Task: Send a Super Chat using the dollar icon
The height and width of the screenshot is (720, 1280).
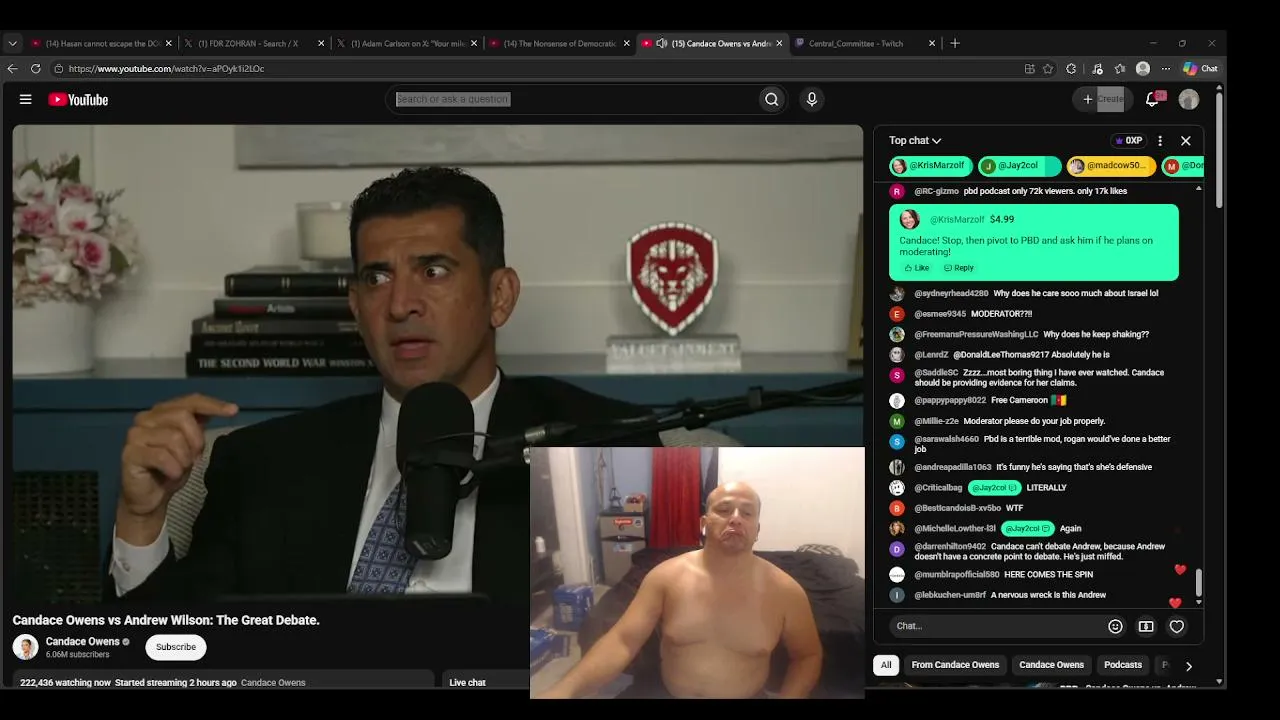Action: tap(1146, 626)
